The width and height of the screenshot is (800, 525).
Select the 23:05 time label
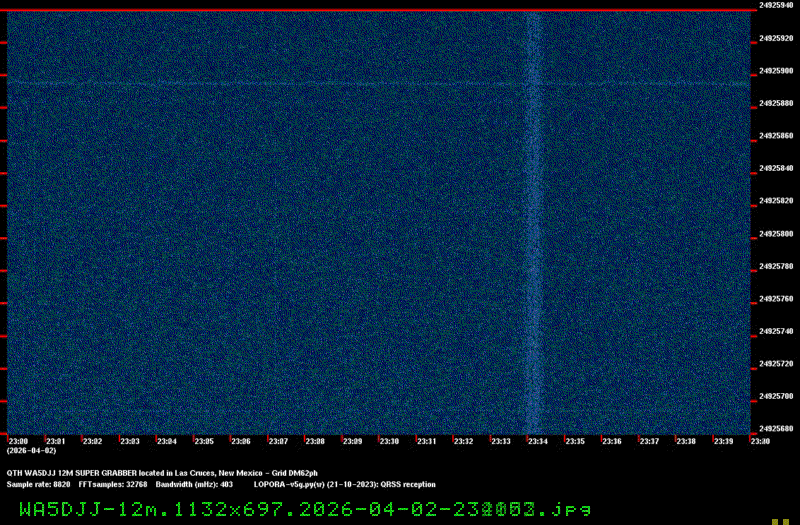(204, 441)
